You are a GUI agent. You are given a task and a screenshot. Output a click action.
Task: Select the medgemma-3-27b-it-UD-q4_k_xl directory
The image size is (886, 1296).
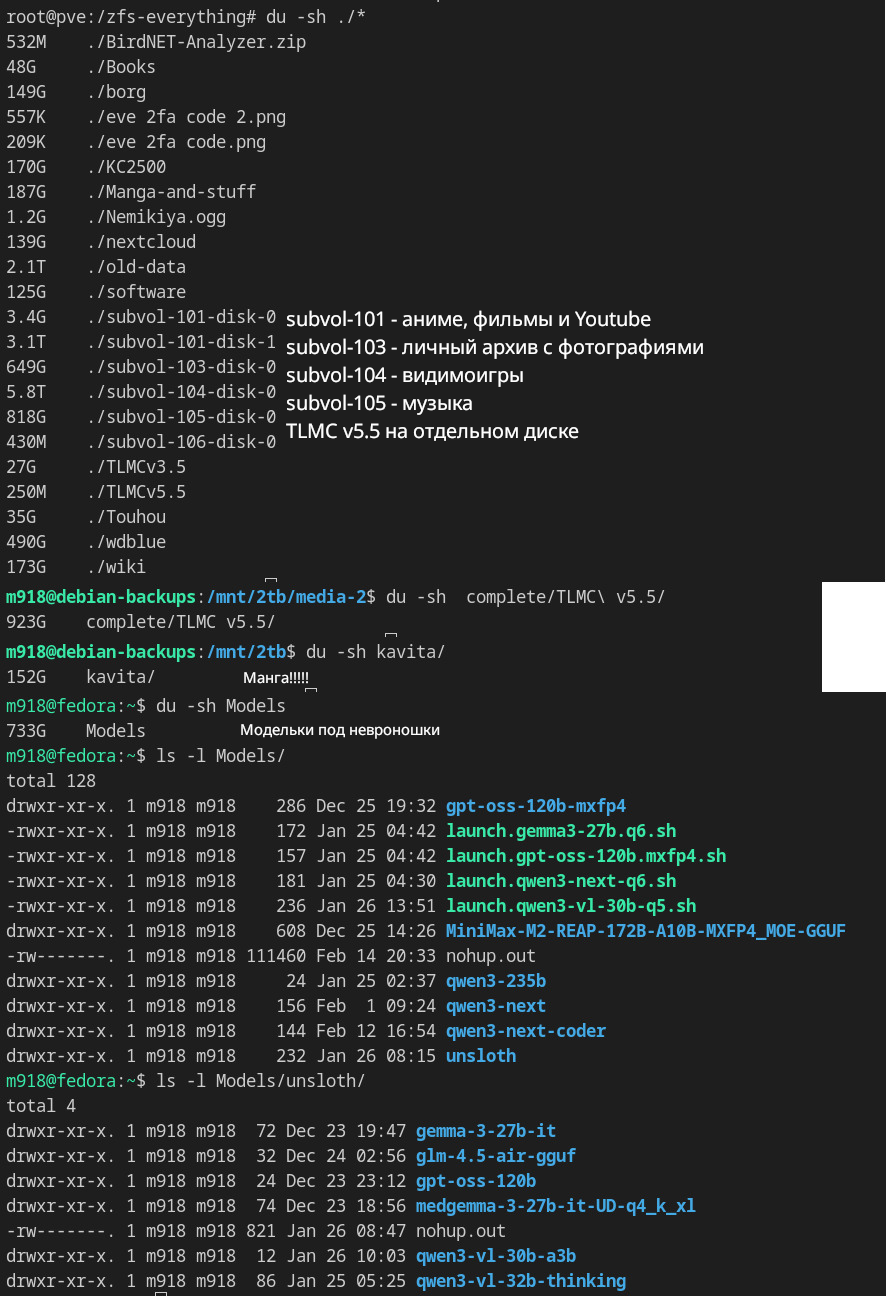pos(556,1206)
